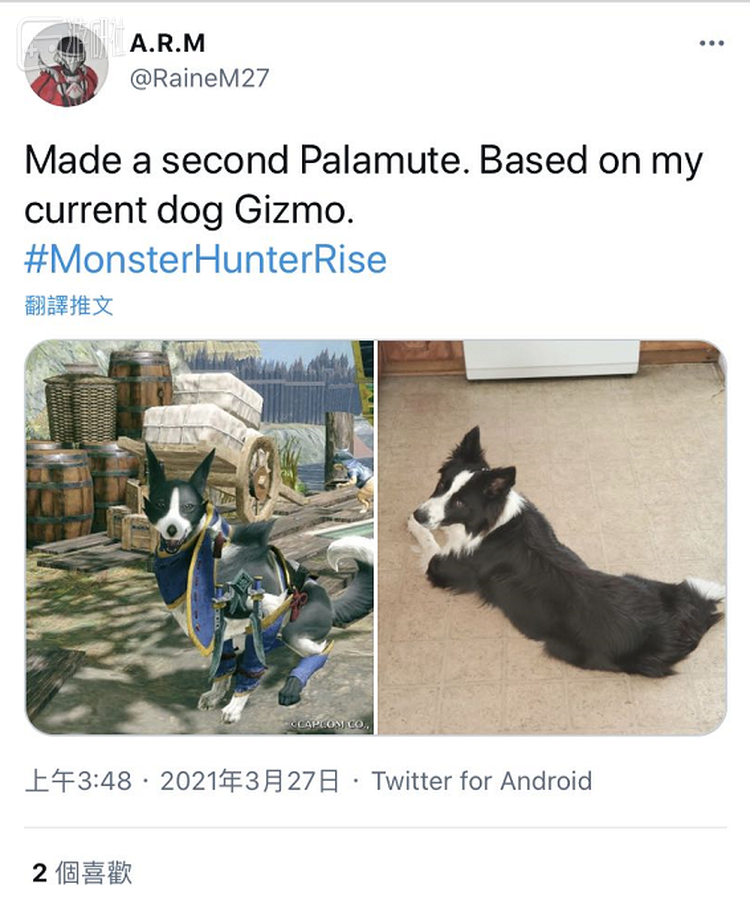Open the three-dot more options menu

coord(712,43)
